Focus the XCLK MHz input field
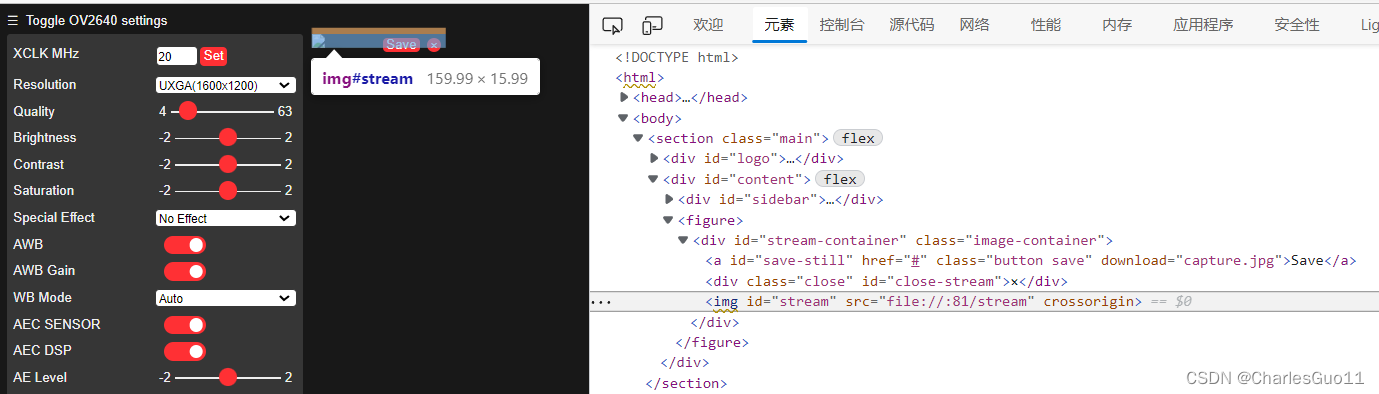This screenshot has height=394, width=1379. point(177,56)
